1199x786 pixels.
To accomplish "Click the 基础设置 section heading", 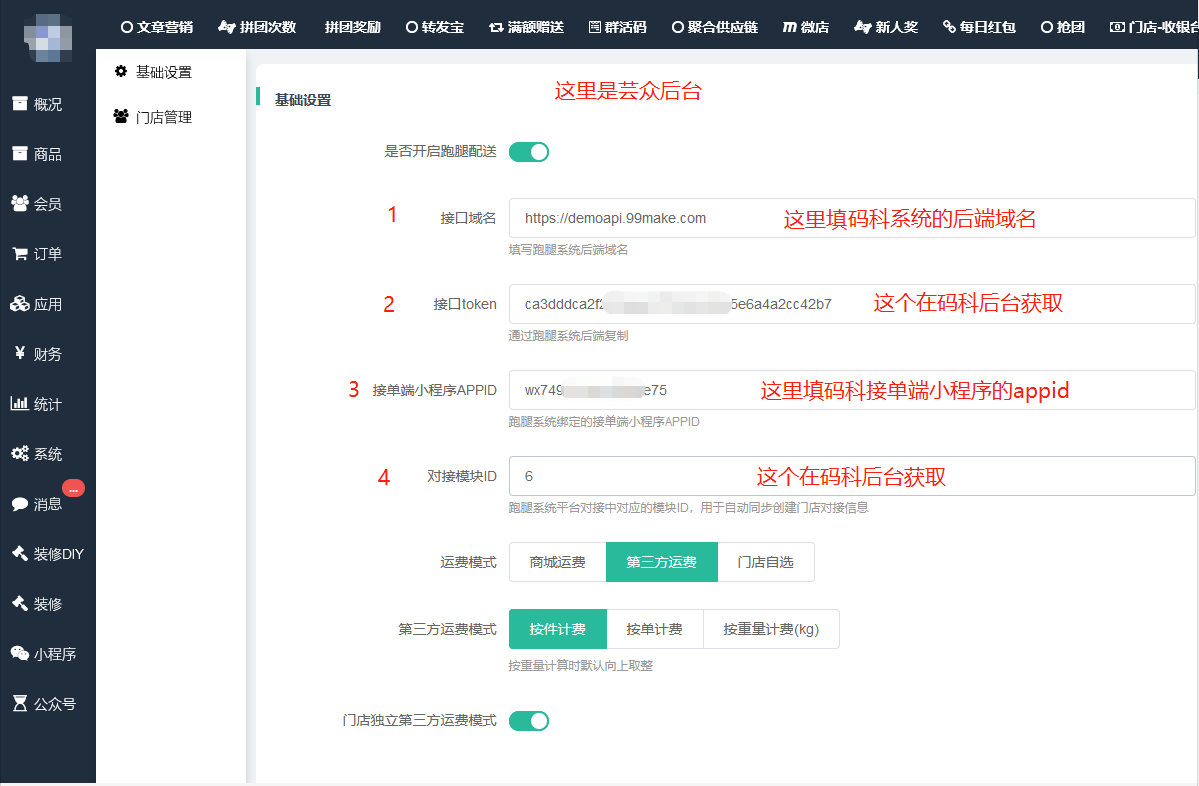I will tap(303, 100).
